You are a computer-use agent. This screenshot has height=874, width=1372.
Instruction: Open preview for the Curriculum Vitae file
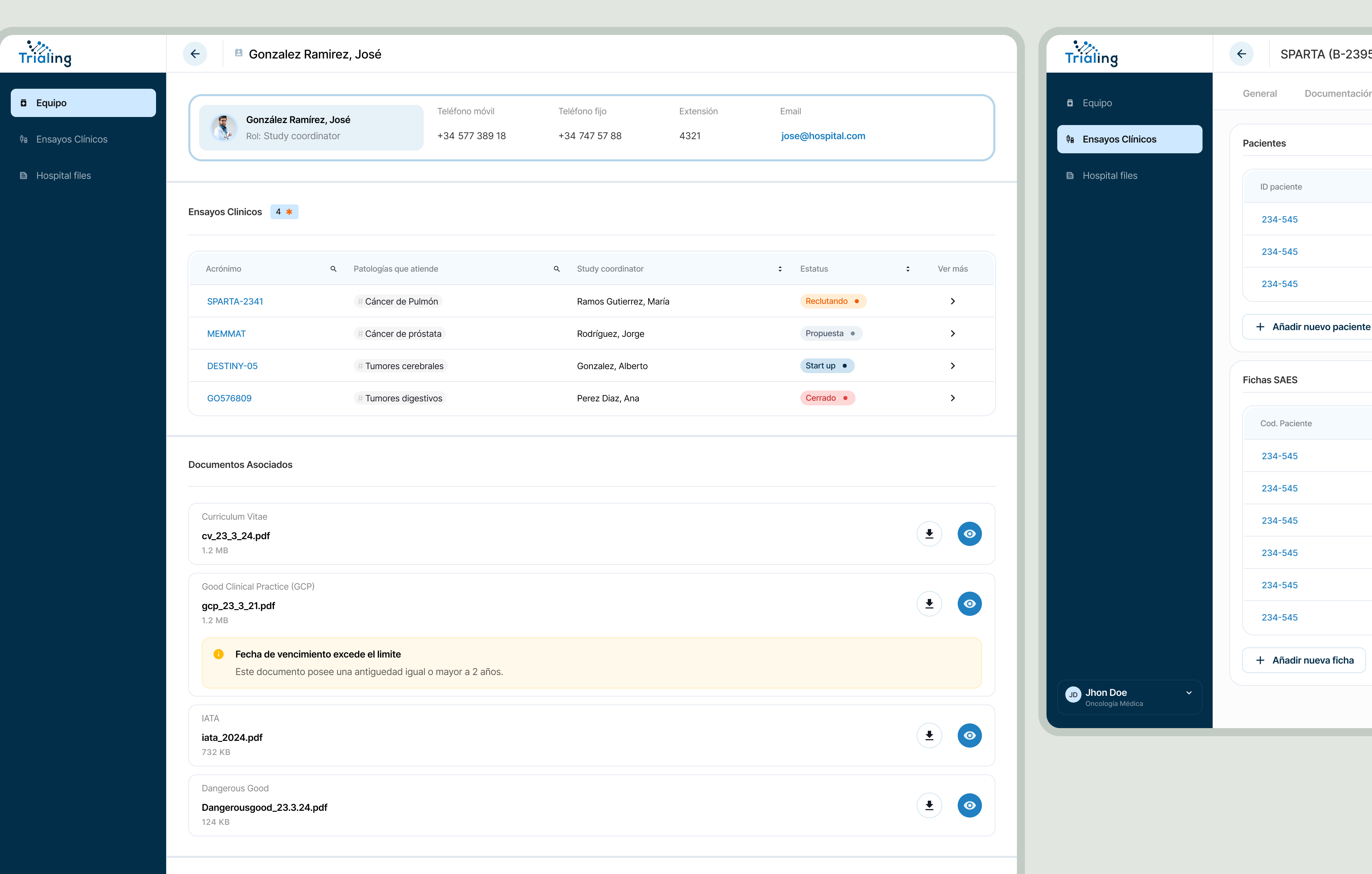(x=970, y=534)
